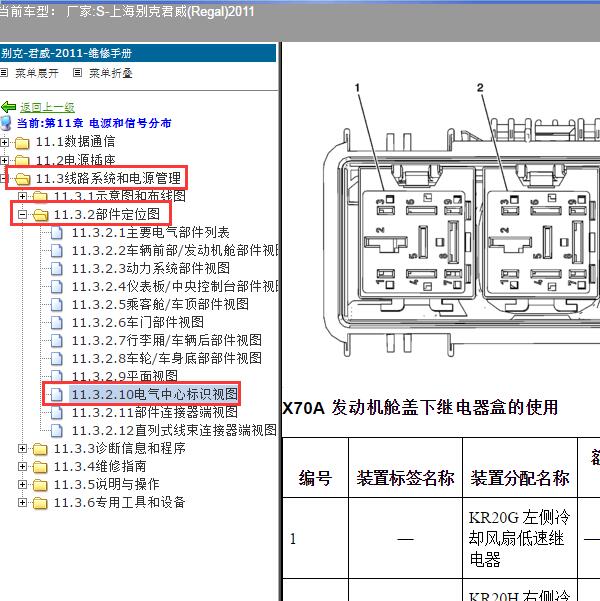
Task: Click the green back arrow icon
Action: click(x=8, y=107)
